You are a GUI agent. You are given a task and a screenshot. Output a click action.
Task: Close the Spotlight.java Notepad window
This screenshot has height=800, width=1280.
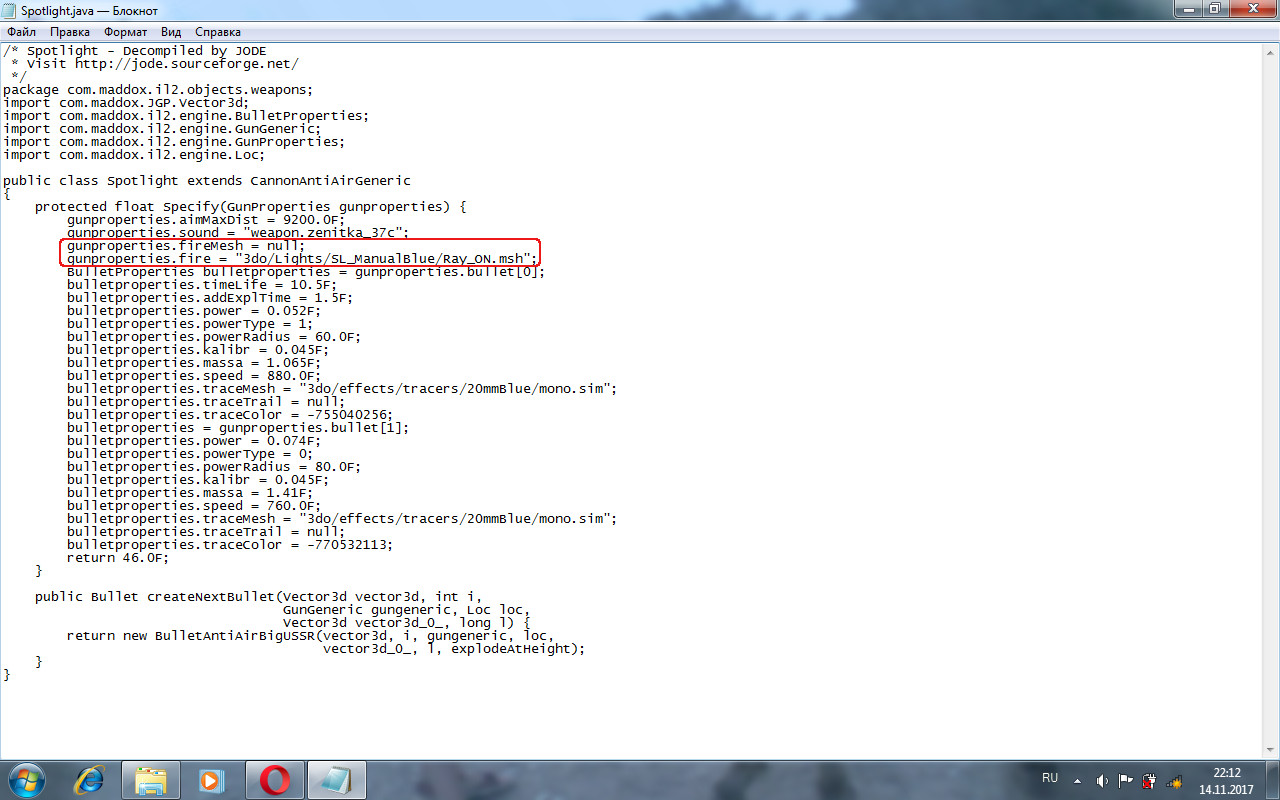point(1252,9)
